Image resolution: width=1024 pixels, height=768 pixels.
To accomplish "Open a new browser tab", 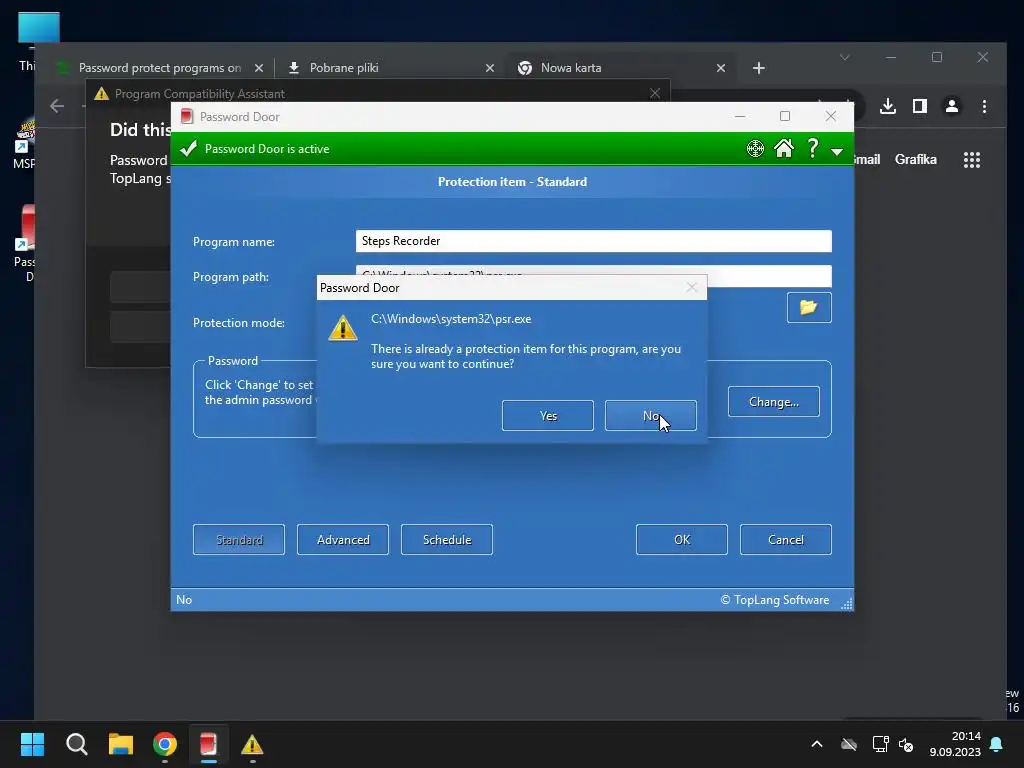I will coord(758,68).
